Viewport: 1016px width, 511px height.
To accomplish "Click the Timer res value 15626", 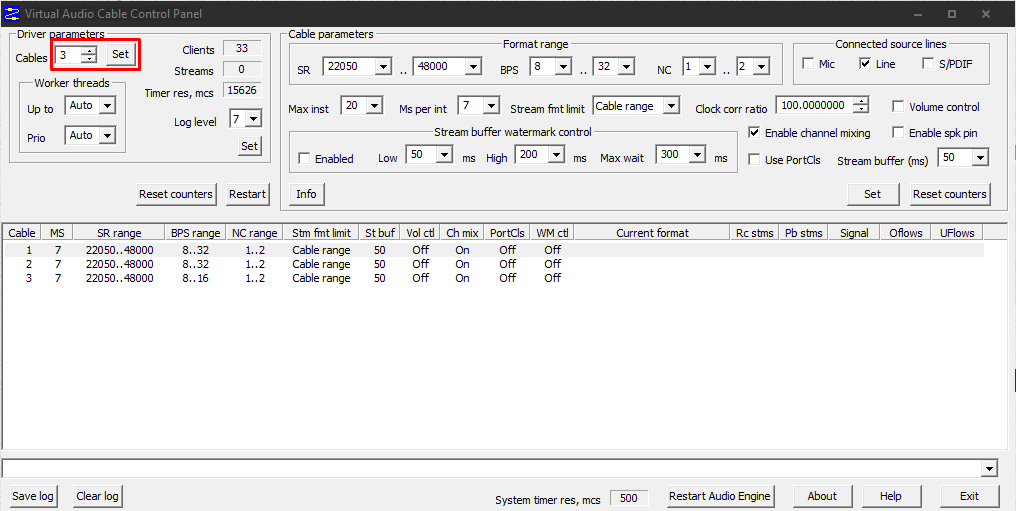I will [242, 91].
